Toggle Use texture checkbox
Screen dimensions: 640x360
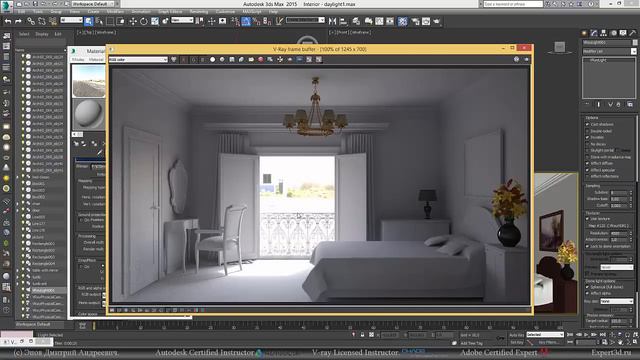[588, 219]
